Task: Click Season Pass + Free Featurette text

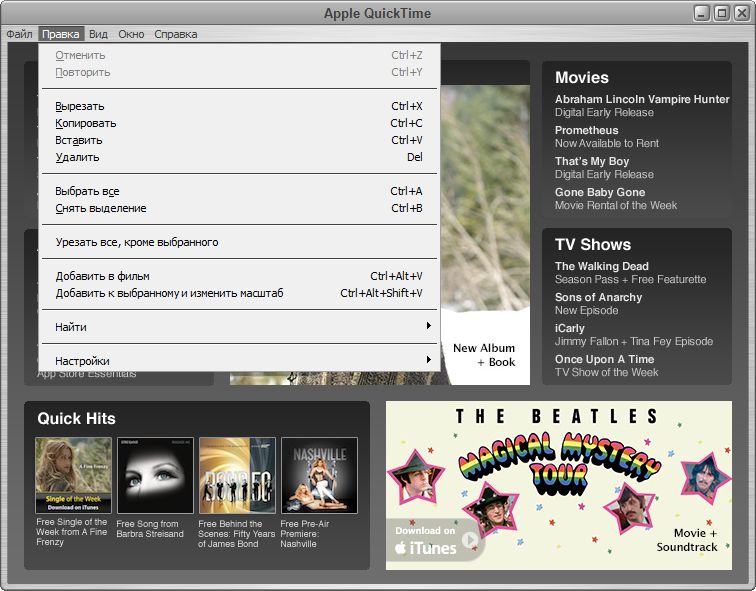Action: coord(630,280)
